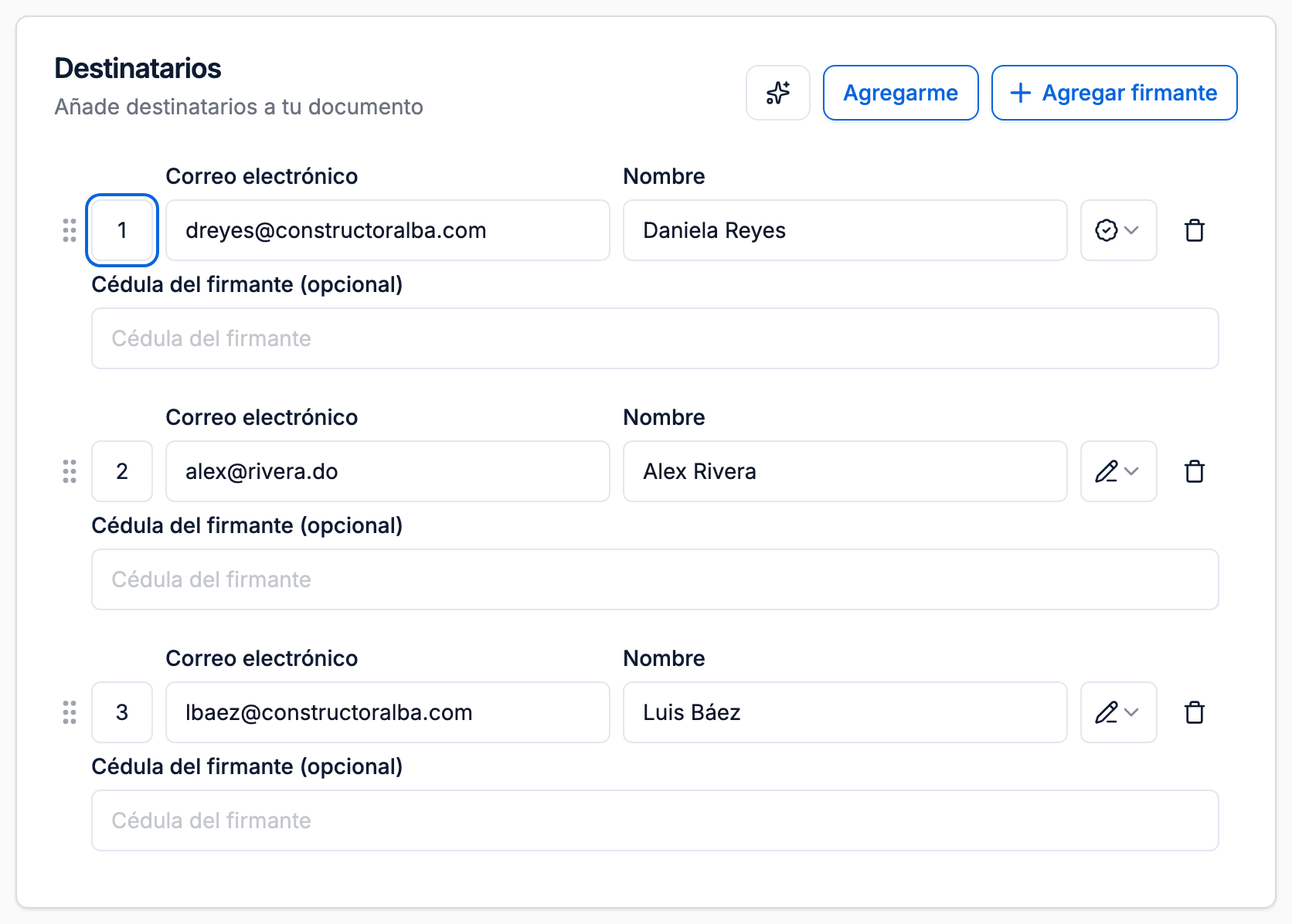Click the Agregarme button
This screenshot has width=1292, height=924.
(900, 93)
